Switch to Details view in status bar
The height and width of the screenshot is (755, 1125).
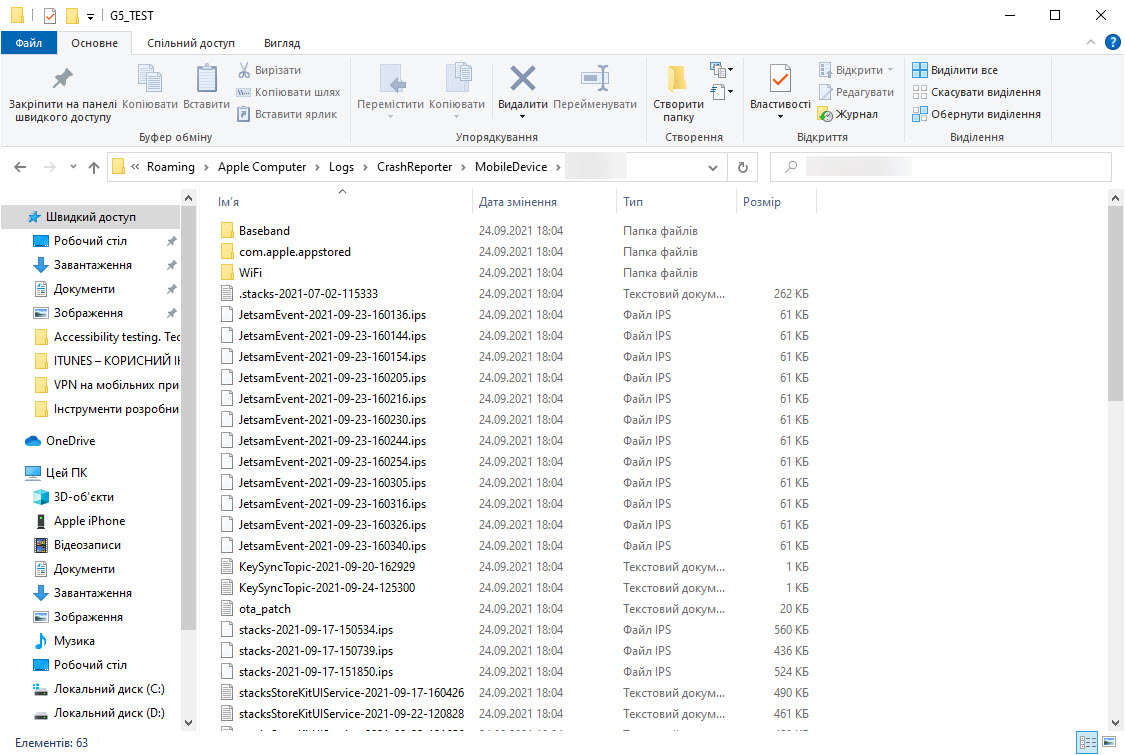[1088, 742]
